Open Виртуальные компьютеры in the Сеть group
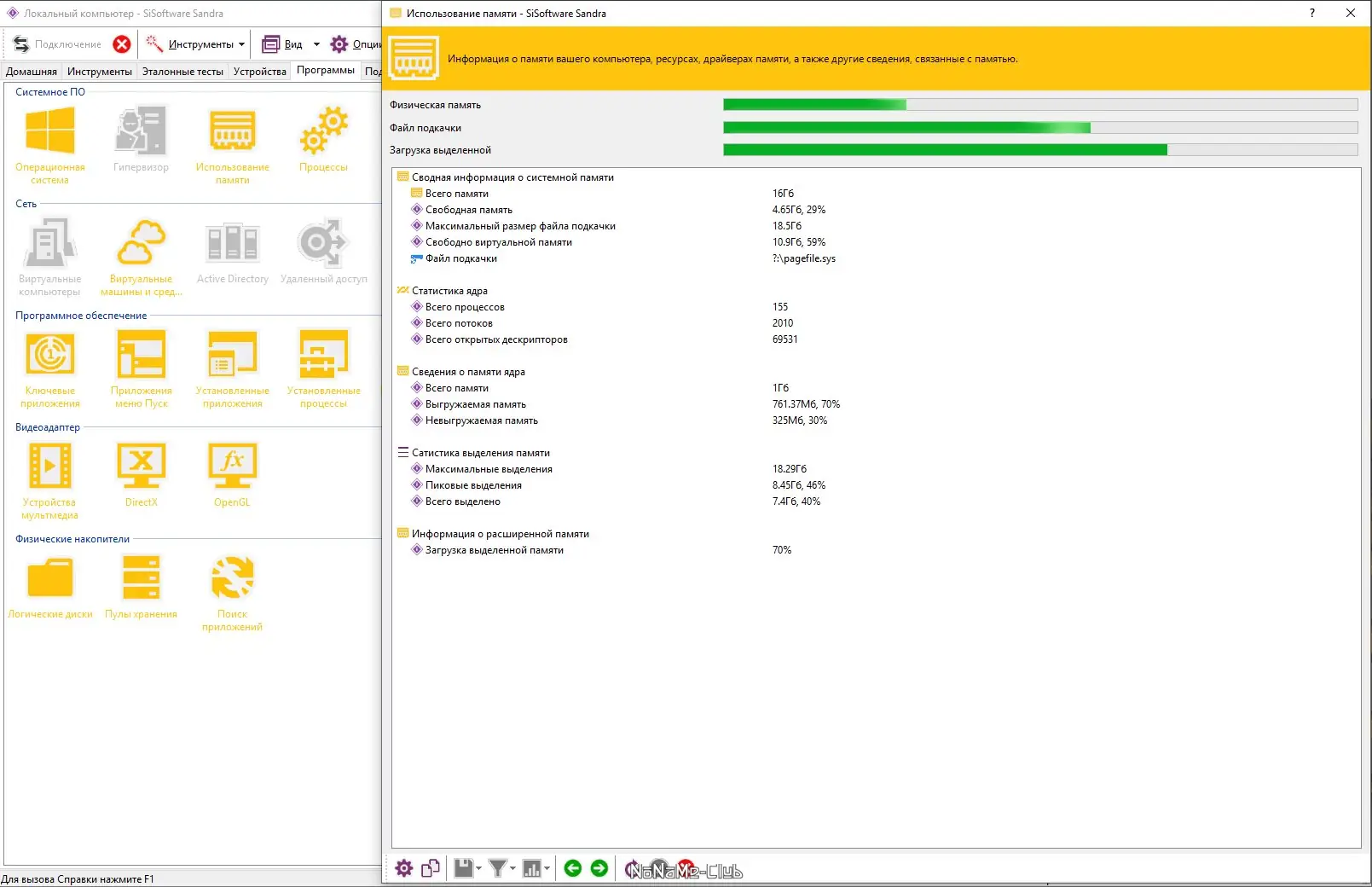This screenshot has width=1372, height=887. tap(49, 256)
